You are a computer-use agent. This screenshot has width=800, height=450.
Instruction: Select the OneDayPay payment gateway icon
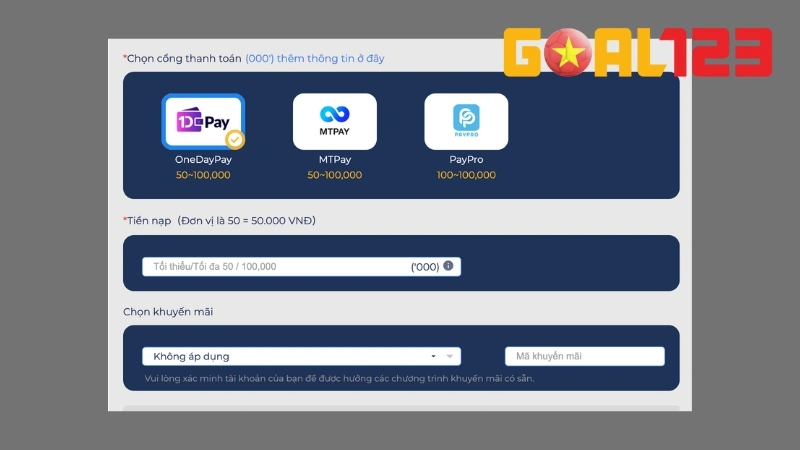coord(203,121)
